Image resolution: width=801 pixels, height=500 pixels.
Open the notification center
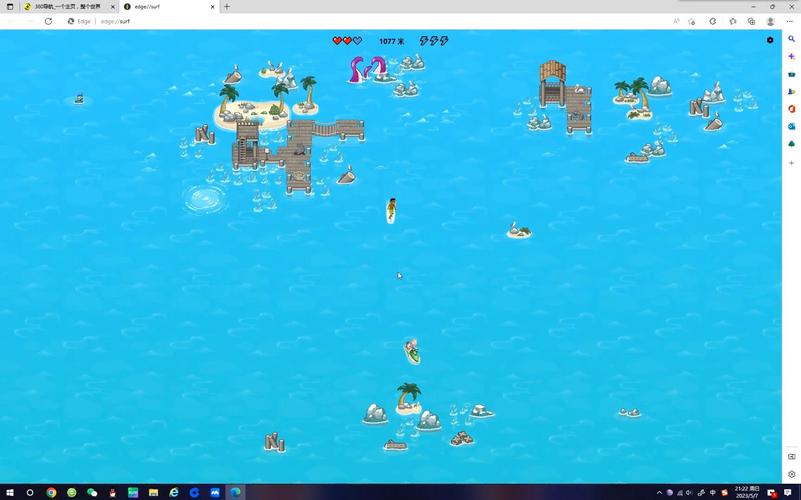(788, 492)
